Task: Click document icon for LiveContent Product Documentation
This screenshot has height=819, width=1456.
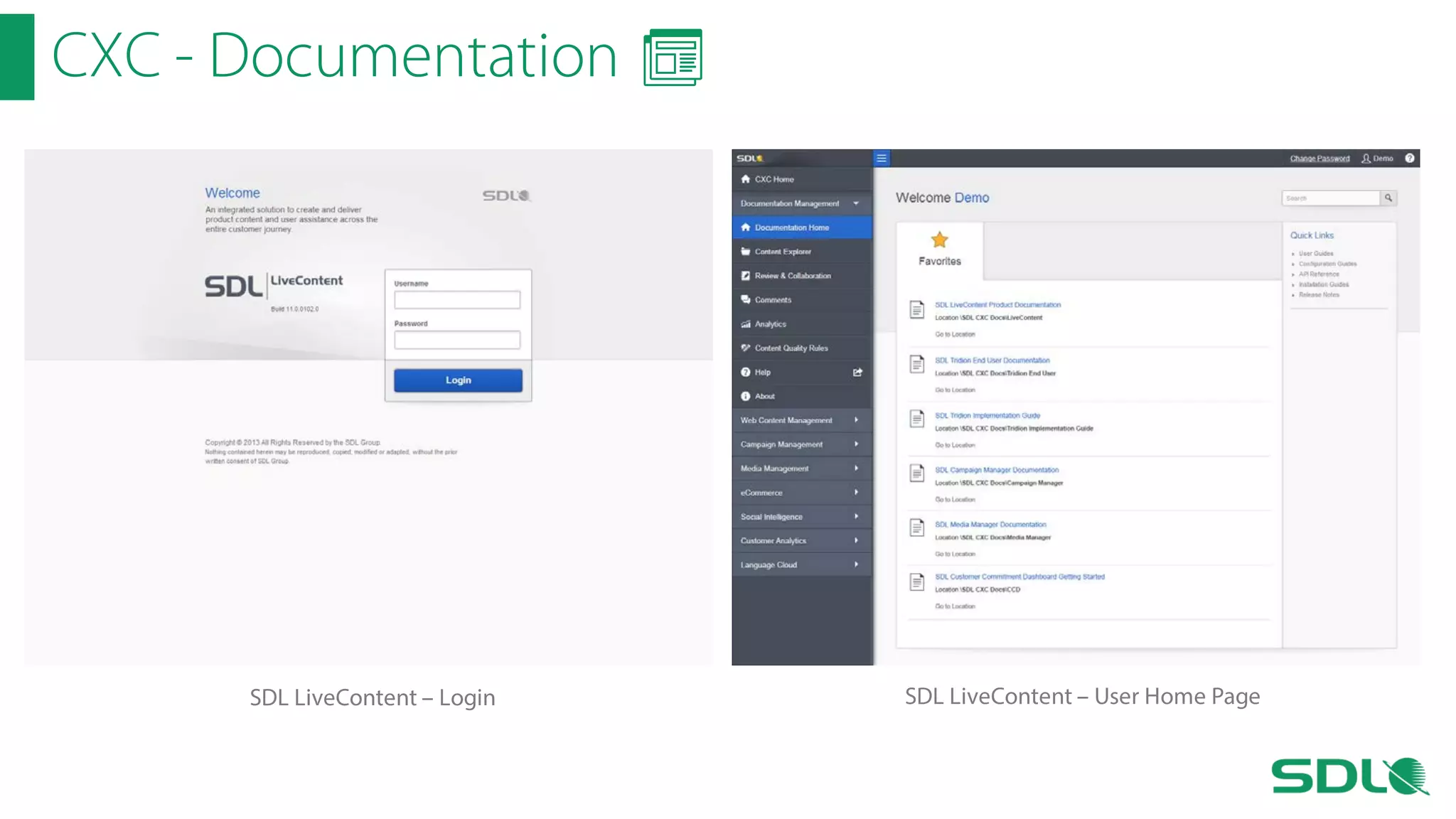Action: pos(917,309)
